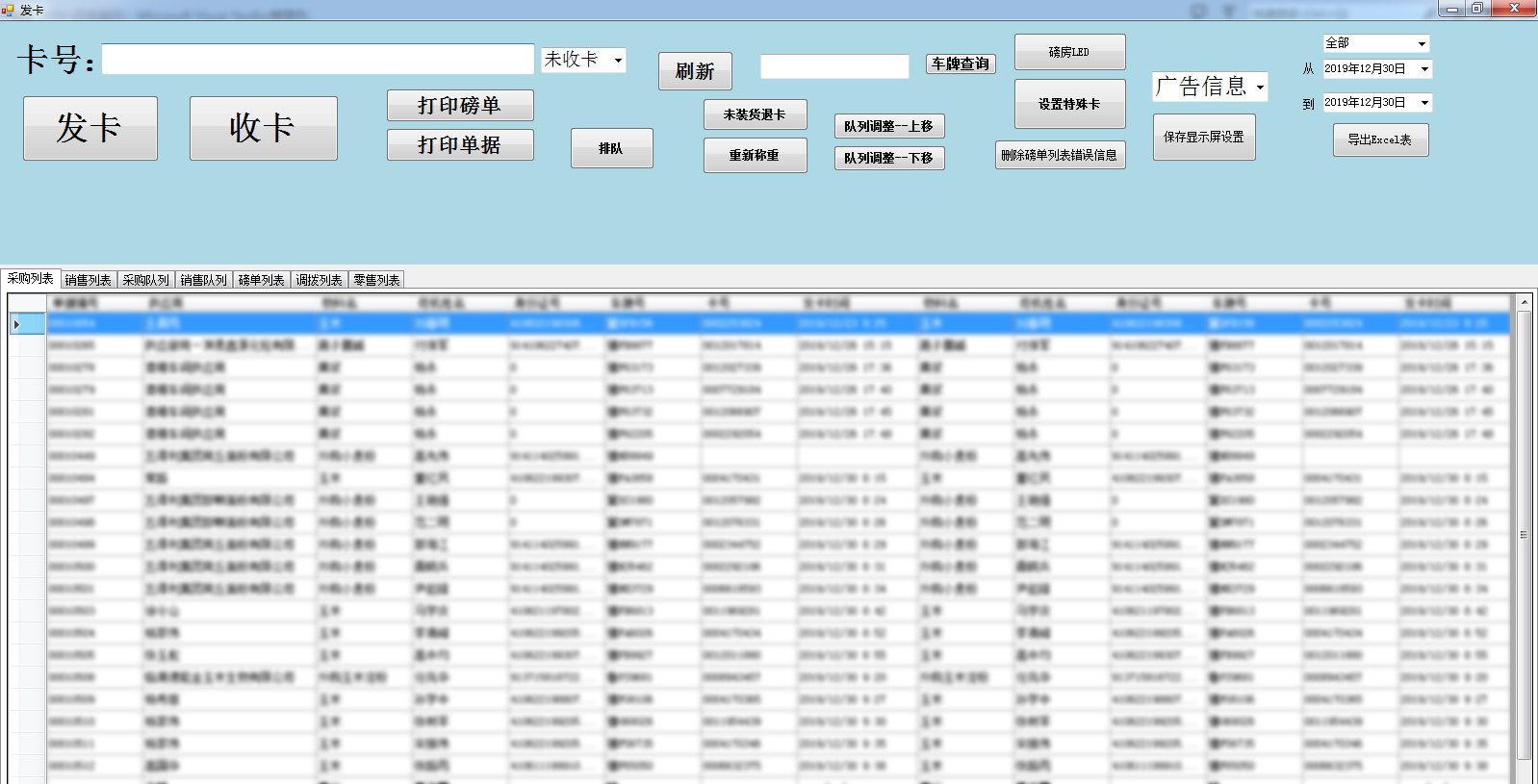1538x784 pixels.
Task: Click 保存显示屏设置 save display button
Action: click(1203, 137)
